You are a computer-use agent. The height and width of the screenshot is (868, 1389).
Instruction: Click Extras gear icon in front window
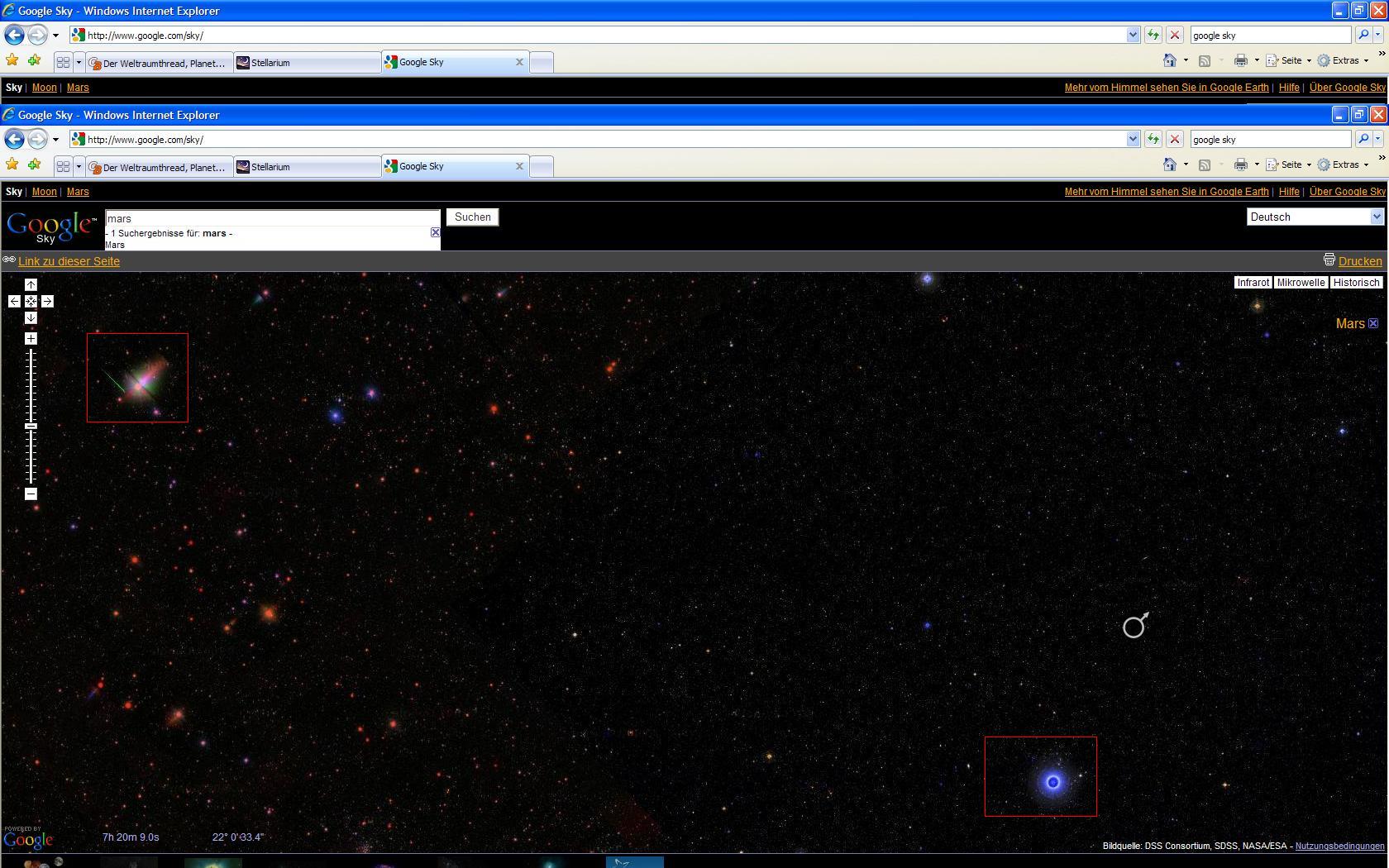[x=1324, y=165]
